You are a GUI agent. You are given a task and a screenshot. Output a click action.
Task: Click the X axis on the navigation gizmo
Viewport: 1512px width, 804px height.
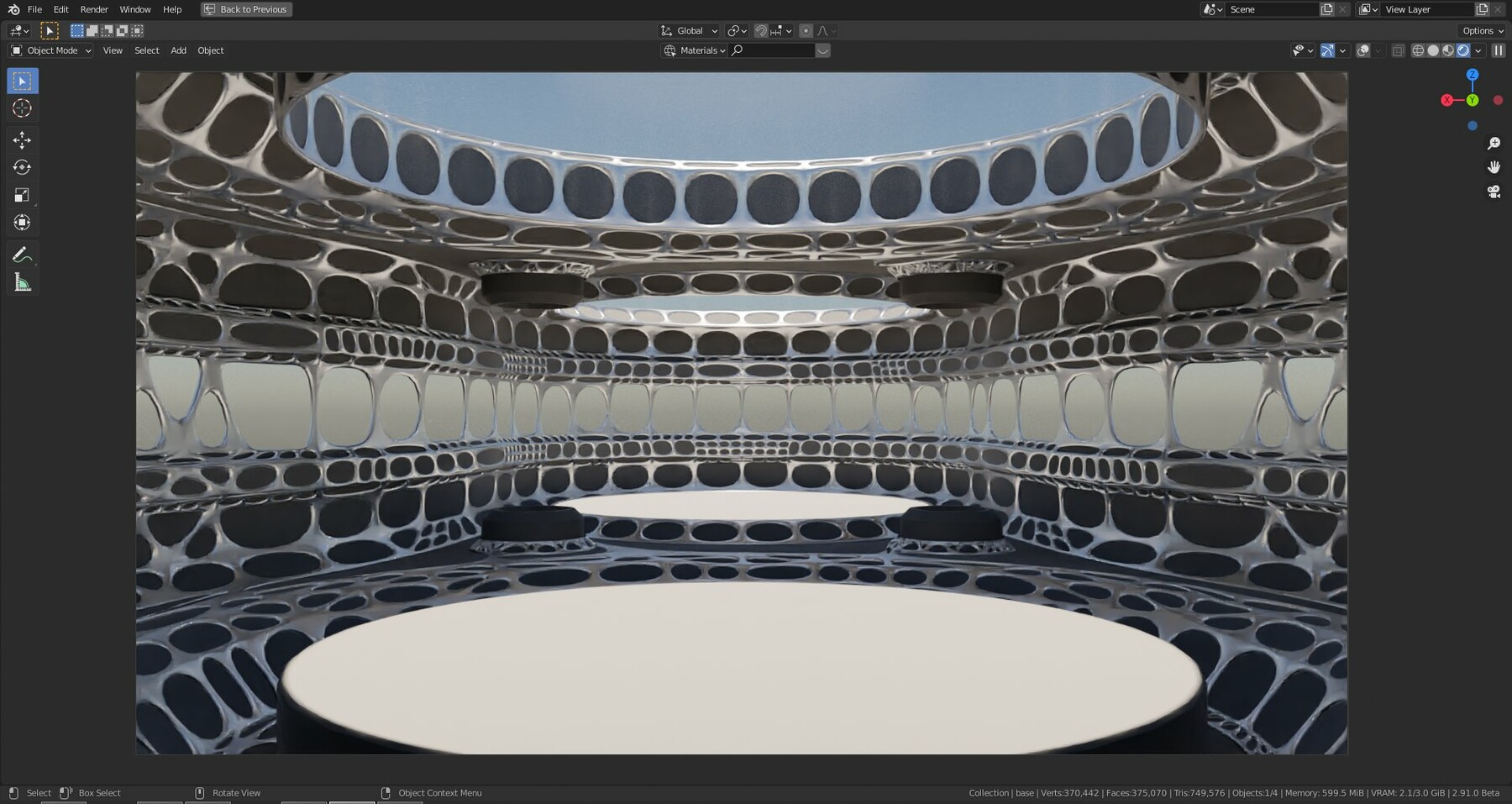click(1446, 100)
